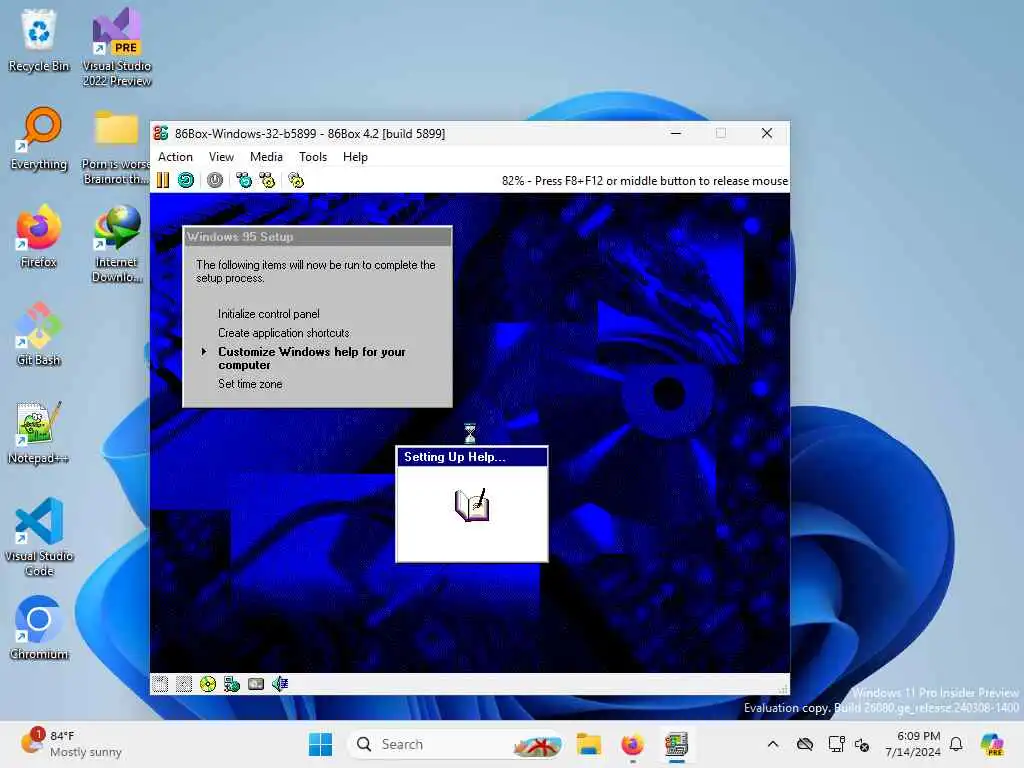Click second floppy drive status bar icon
This screenshot has width=1024, height=768.
point(184,684)
